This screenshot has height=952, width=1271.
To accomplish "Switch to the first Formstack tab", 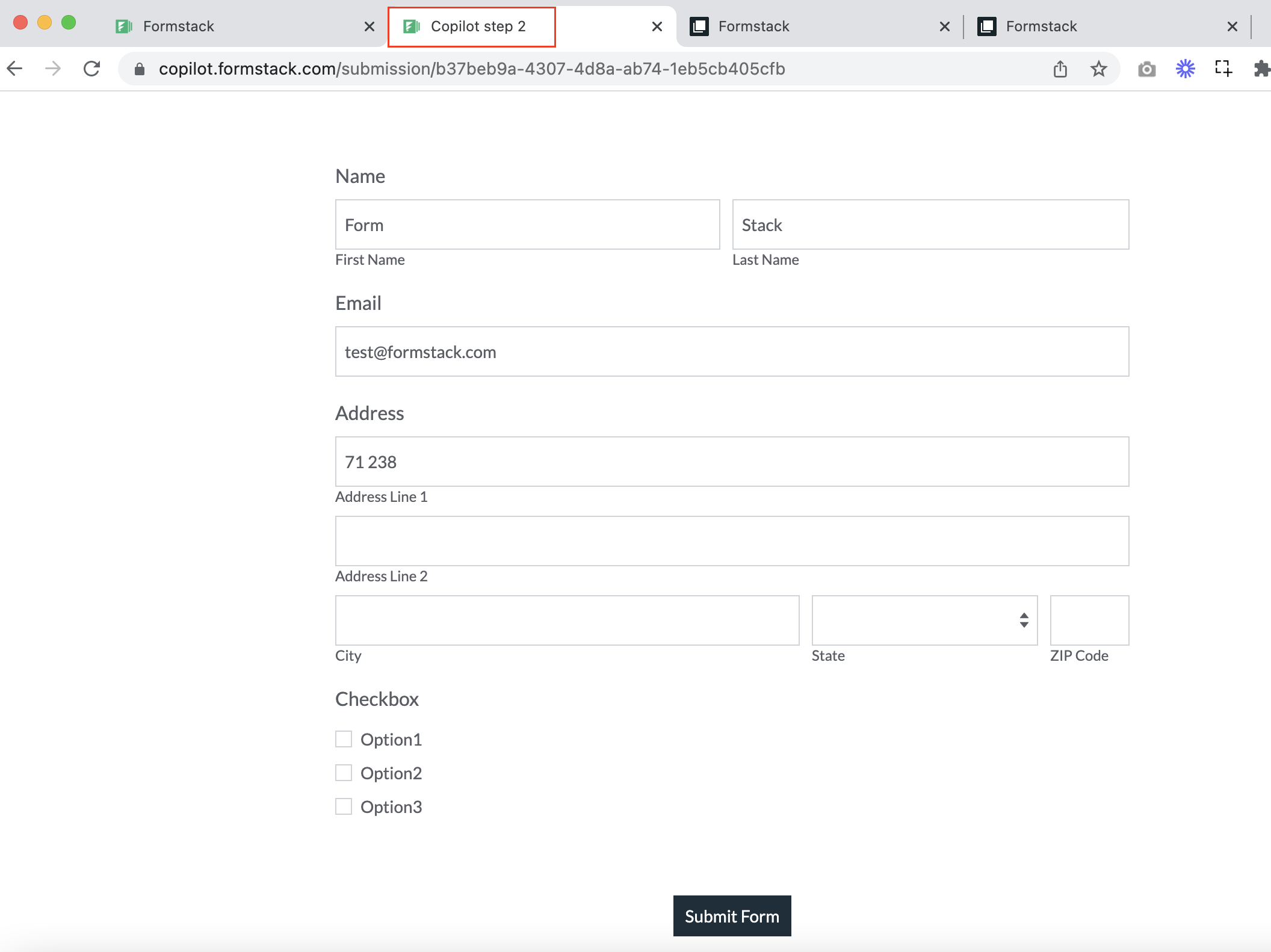I will pyautogui.click(x=178, y=26).
